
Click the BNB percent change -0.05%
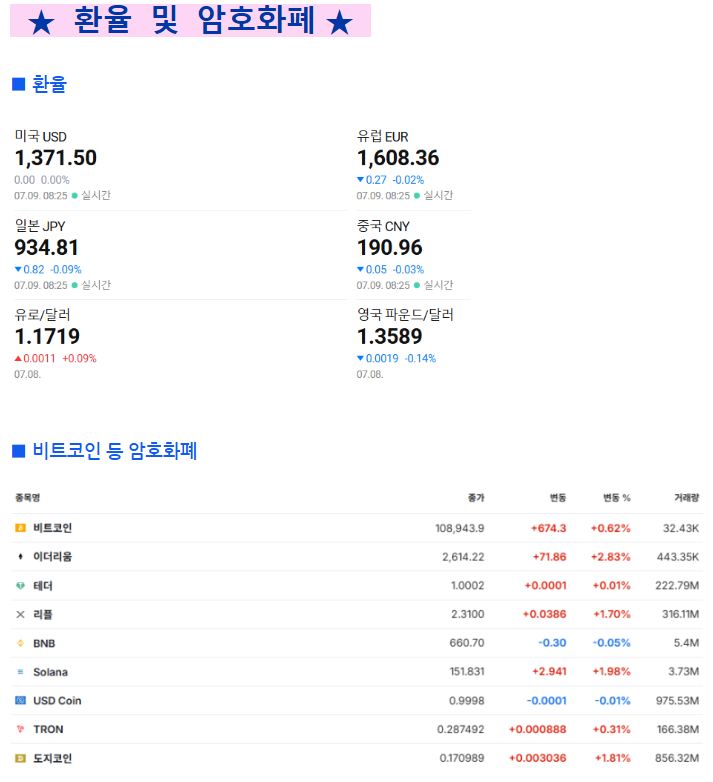pyautogui.click(x=611, y=643)
